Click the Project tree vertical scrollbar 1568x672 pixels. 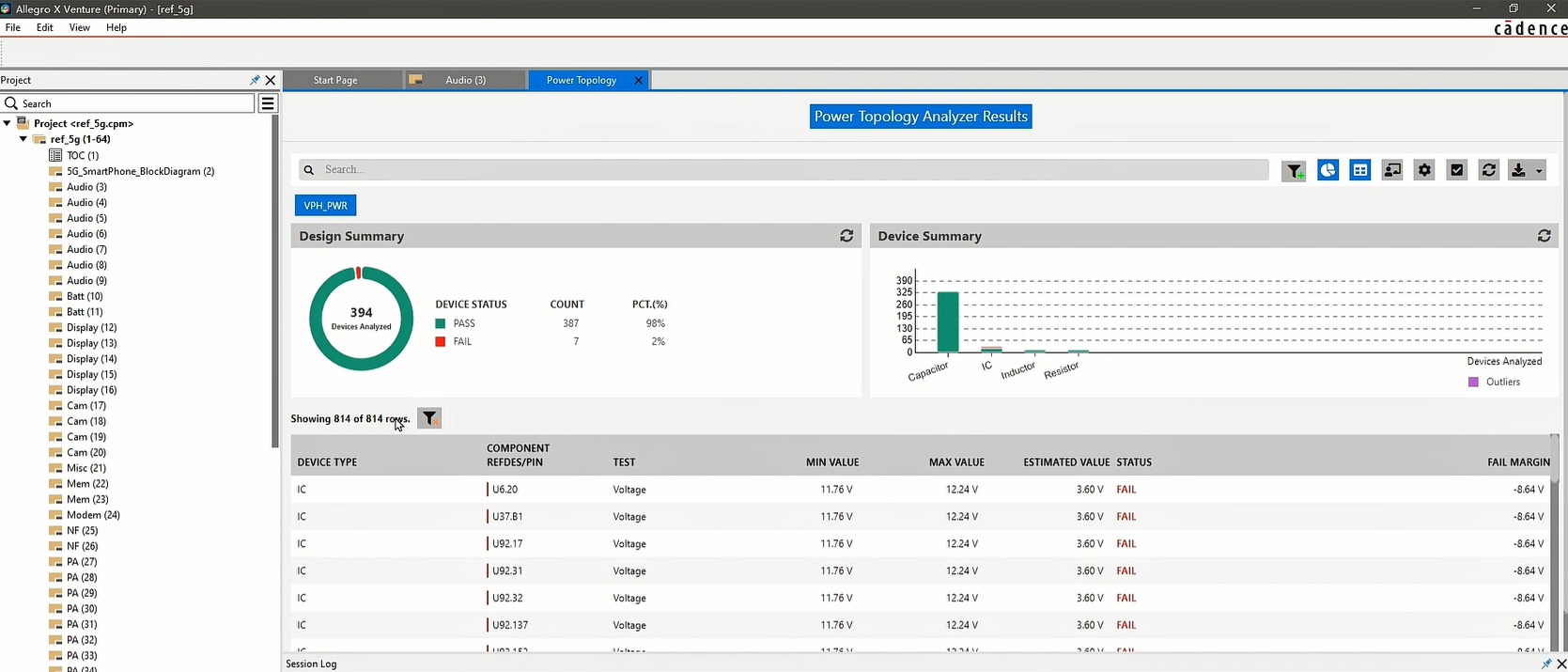pos(275,282)
